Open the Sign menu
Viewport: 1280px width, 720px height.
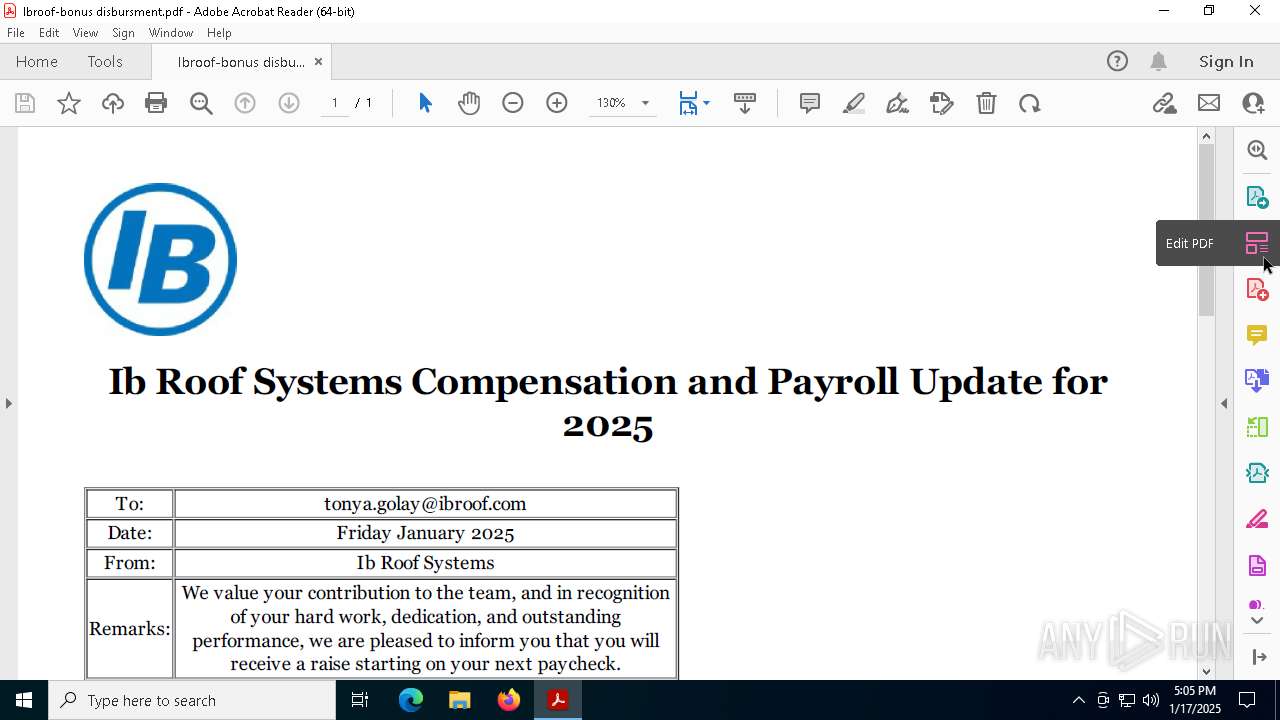[x=124, y=33]
